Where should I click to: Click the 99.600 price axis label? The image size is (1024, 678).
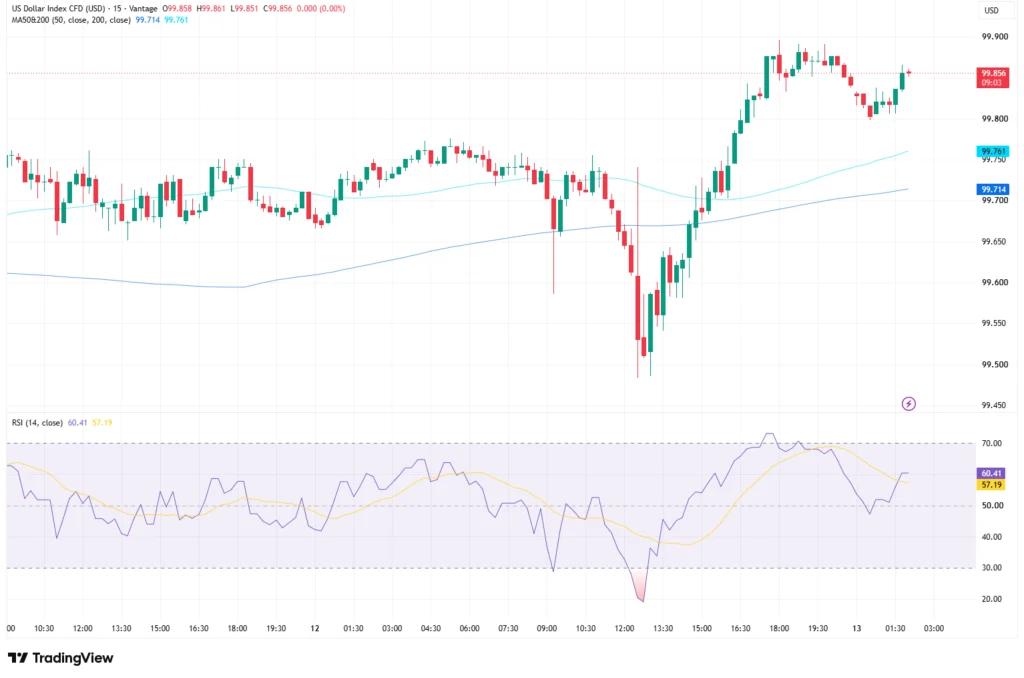(995, 283)
